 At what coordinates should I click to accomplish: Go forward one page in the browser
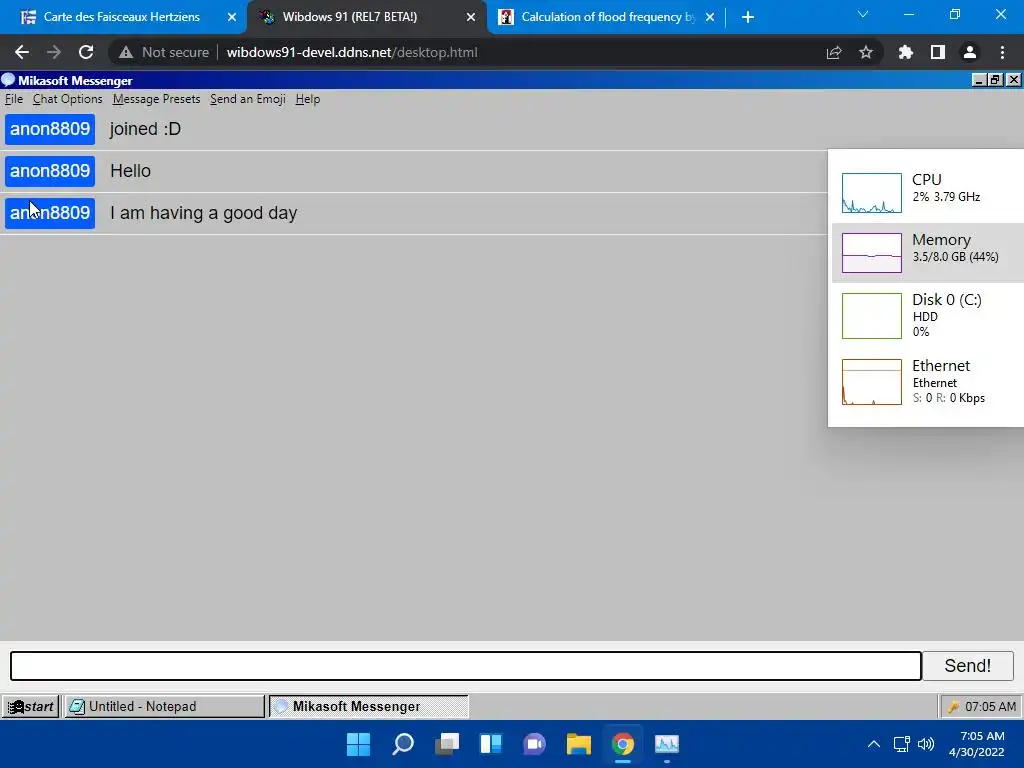pyautogui.click(x=54, y=52)
